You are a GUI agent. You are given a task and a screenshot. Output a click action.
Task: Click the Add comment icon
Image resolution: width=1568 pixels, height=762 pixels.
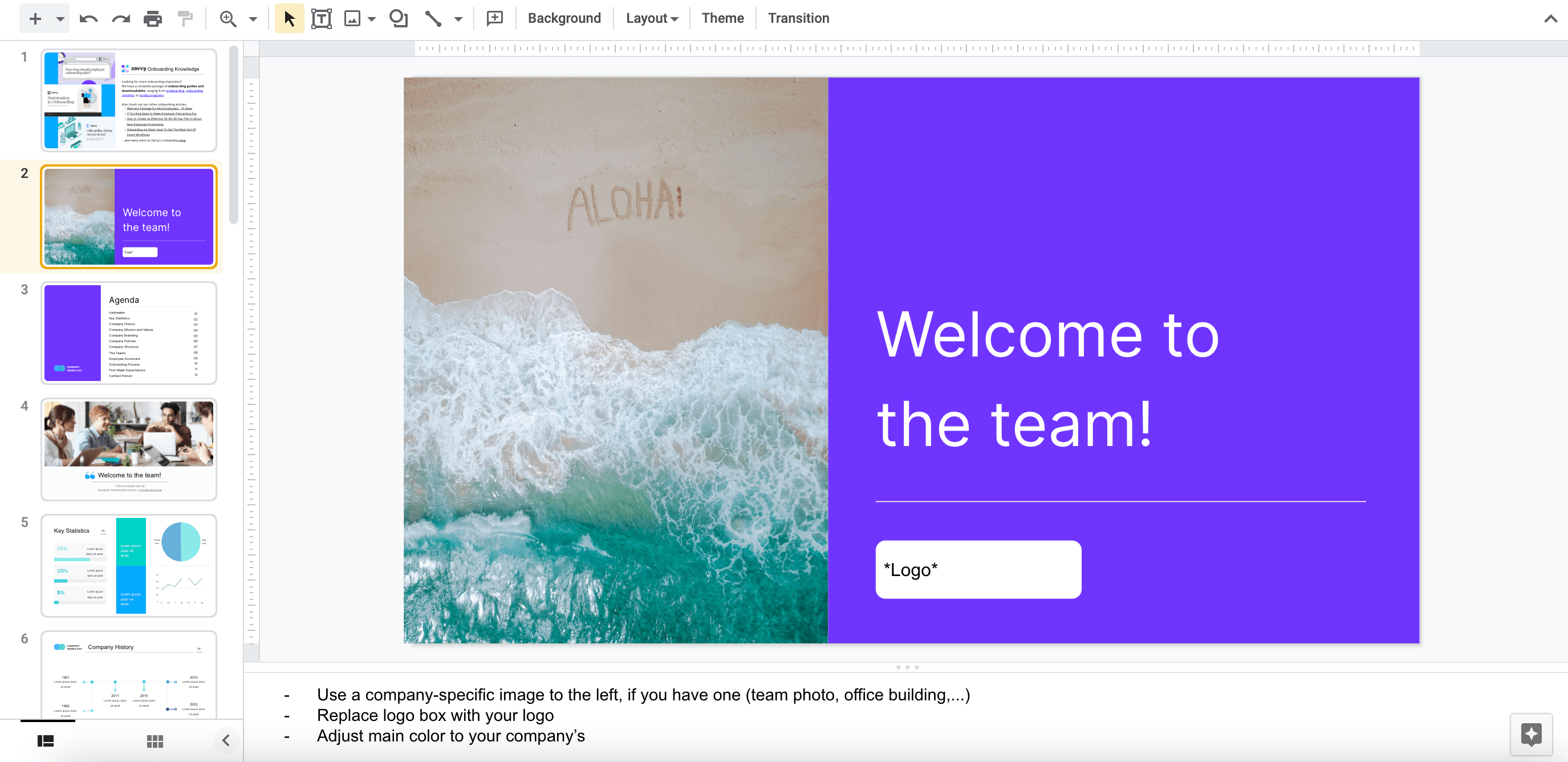pos(495,18)
